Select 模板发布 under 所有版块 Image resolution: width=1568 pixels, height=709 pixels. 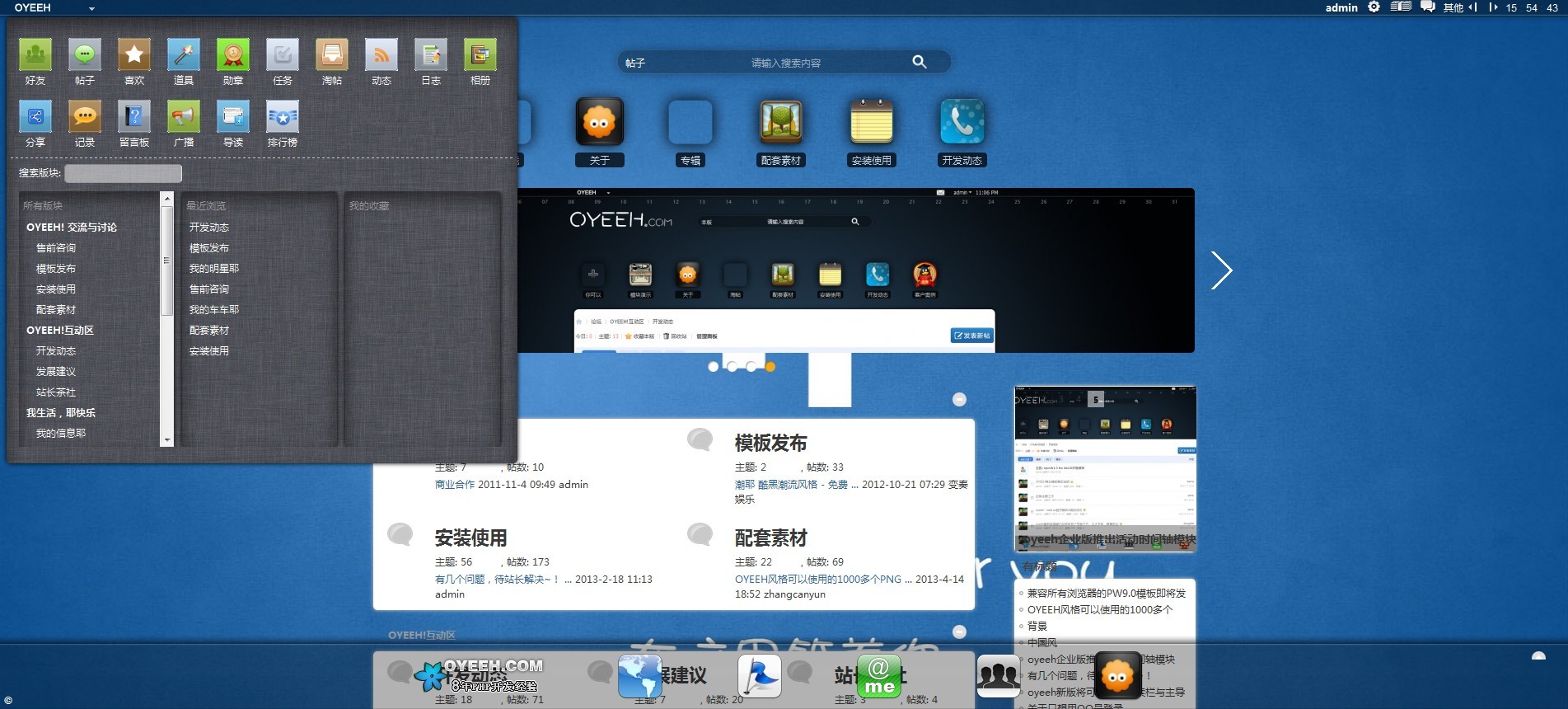coord(56,269)
